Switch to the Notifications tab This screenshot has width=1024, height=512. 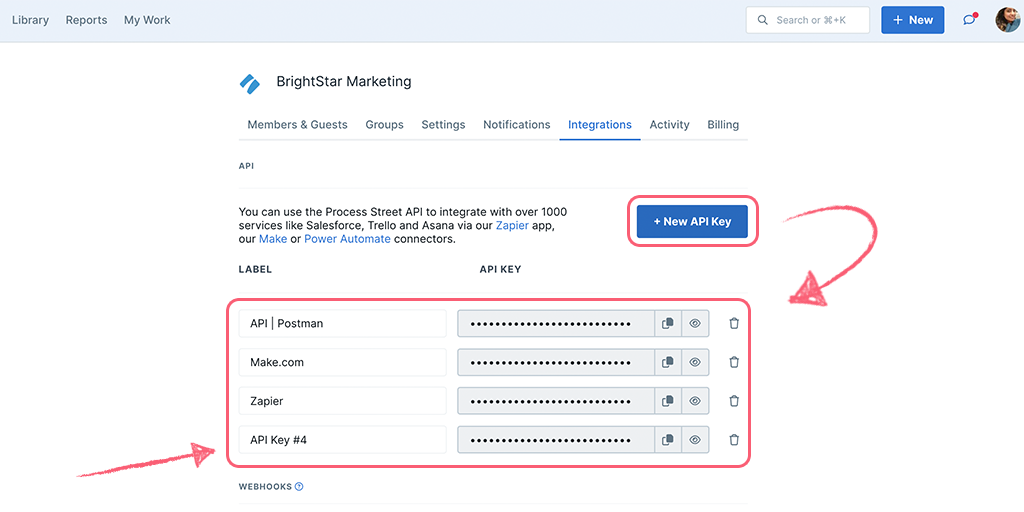(x=517, y=125)
